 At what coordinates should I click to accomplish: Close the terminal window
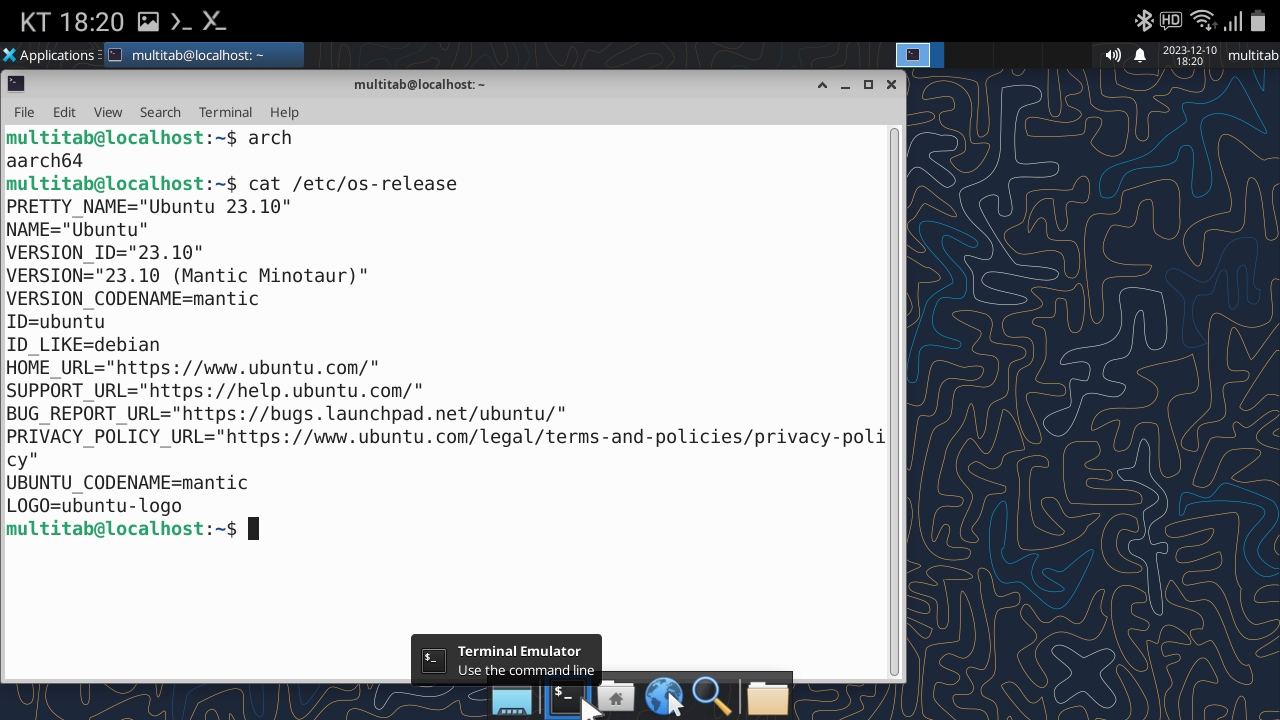tap(891, 85)
